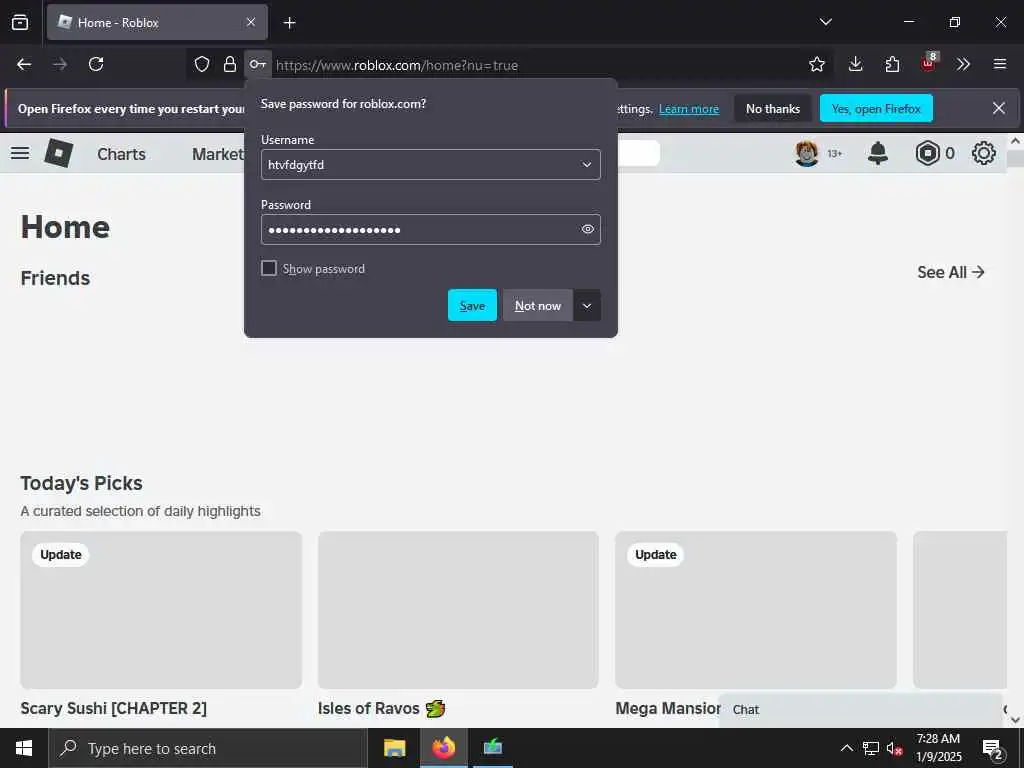Open Roblox settings gear
1024x768 pixels.
tap(984, 153)
